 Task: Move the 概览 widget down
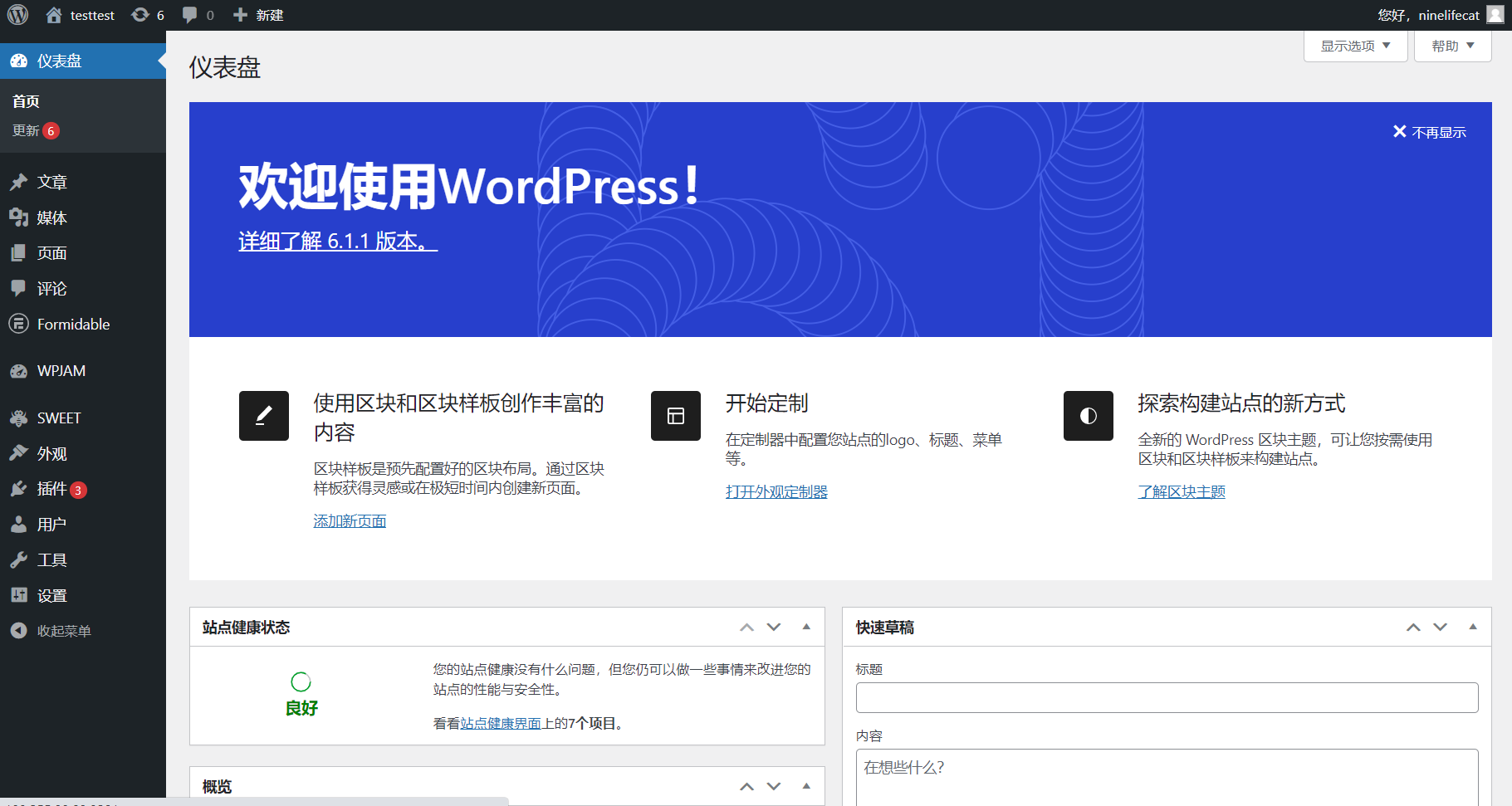(x=774, y=786)
